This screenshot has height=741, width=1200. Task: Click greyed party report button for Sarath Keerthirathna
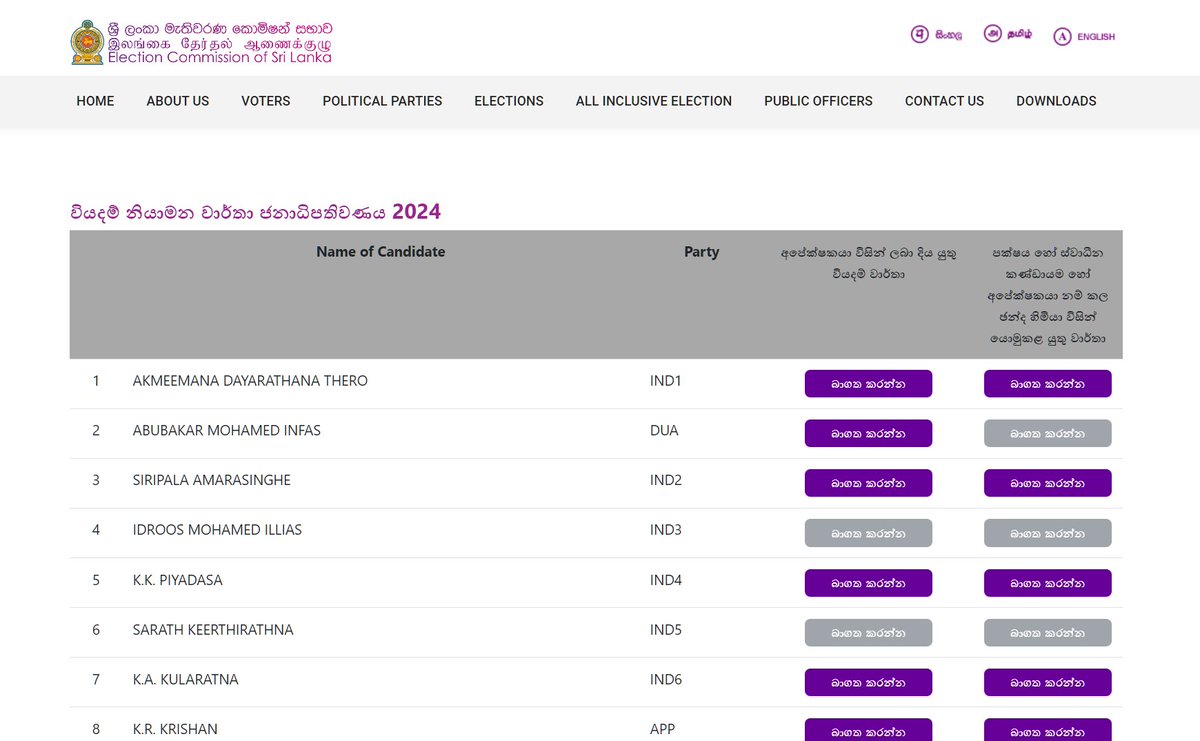1047,633
